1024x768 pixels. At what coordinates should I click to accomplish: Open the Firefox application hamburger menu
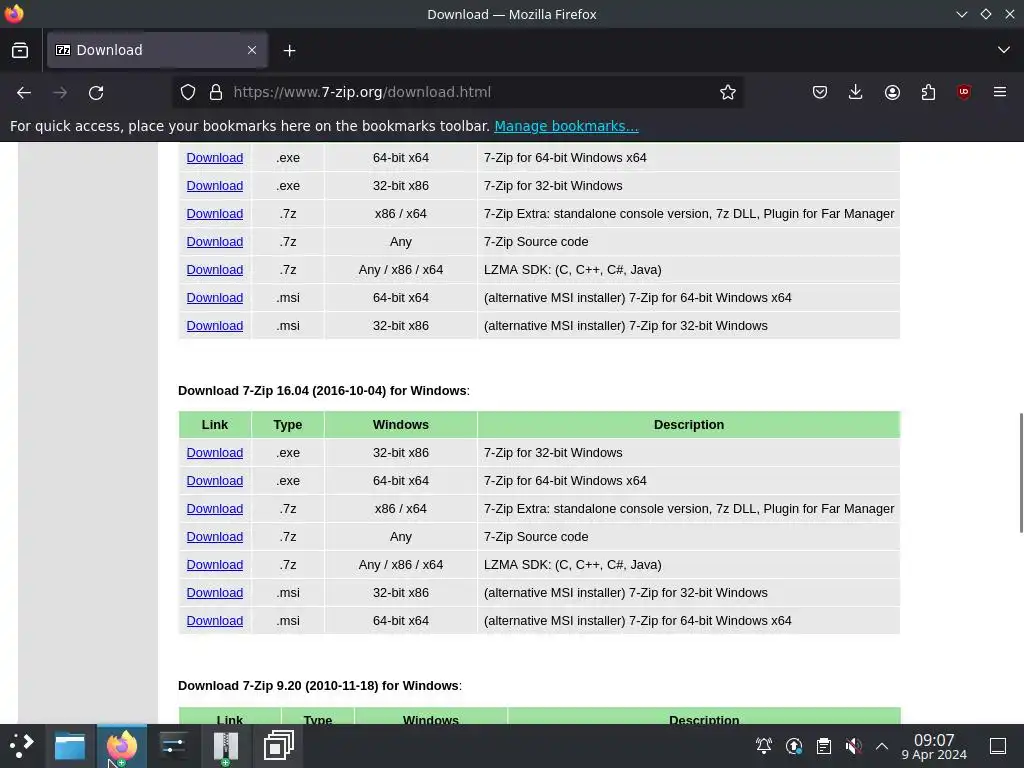(x=1000, y=93)
